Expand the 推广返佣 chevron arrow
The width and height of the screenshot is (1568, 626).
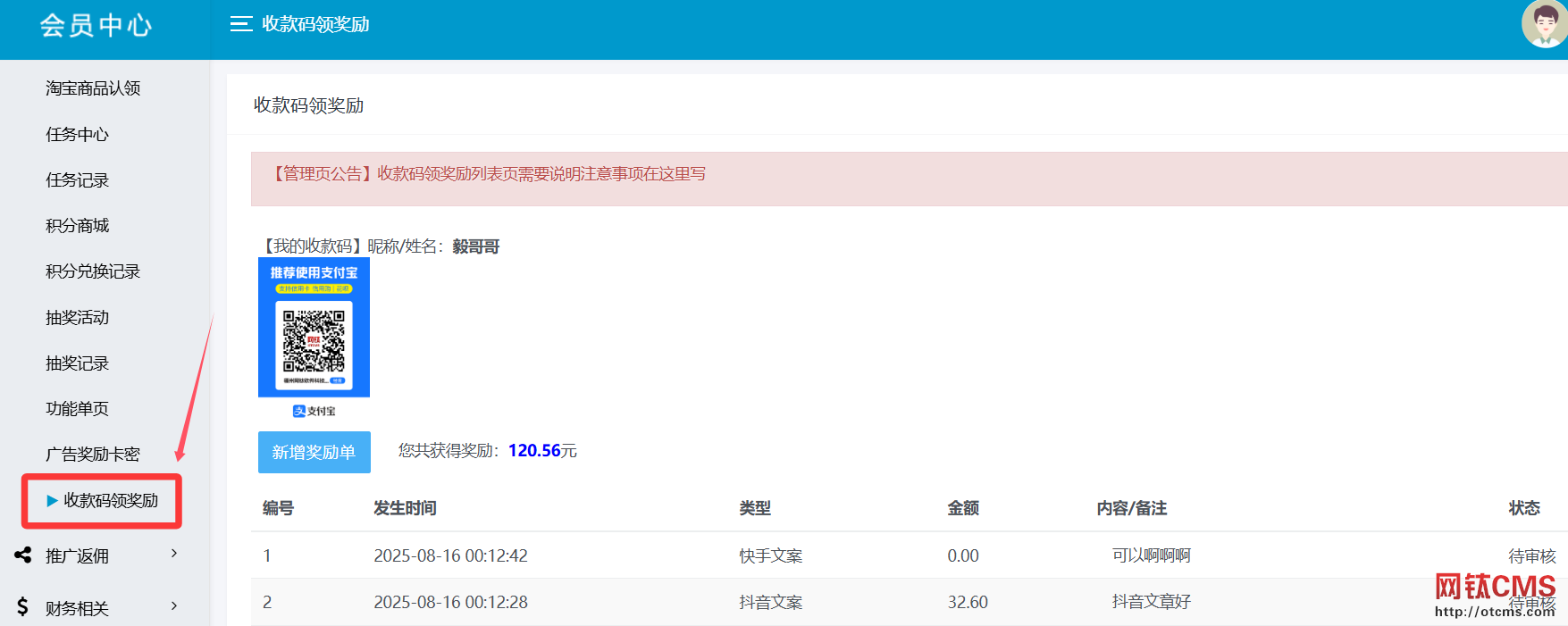point(174,554)
